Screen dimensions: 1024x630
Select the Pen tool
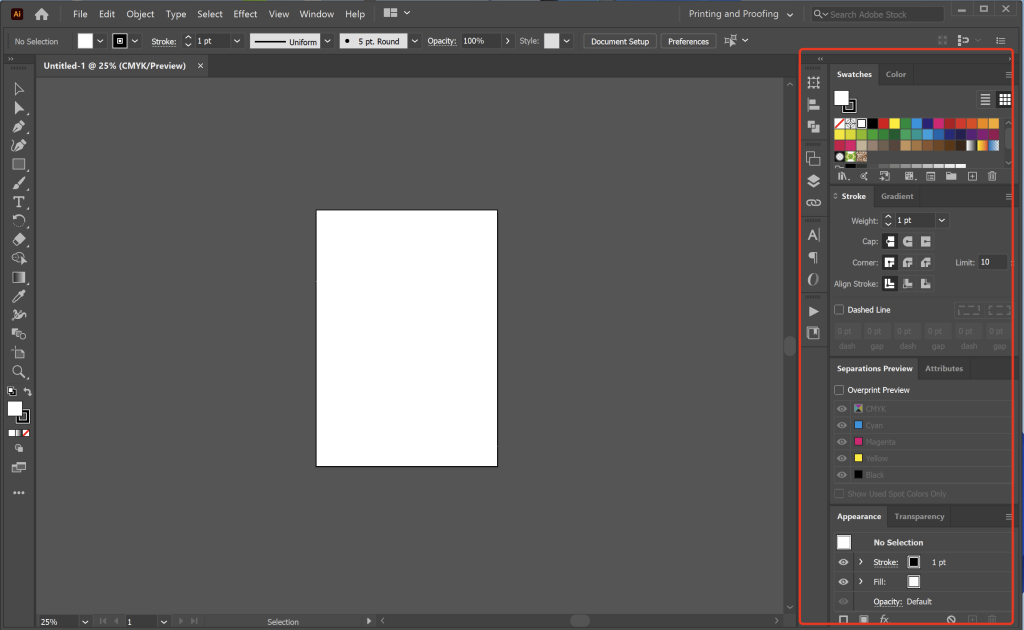click(18, 127)
